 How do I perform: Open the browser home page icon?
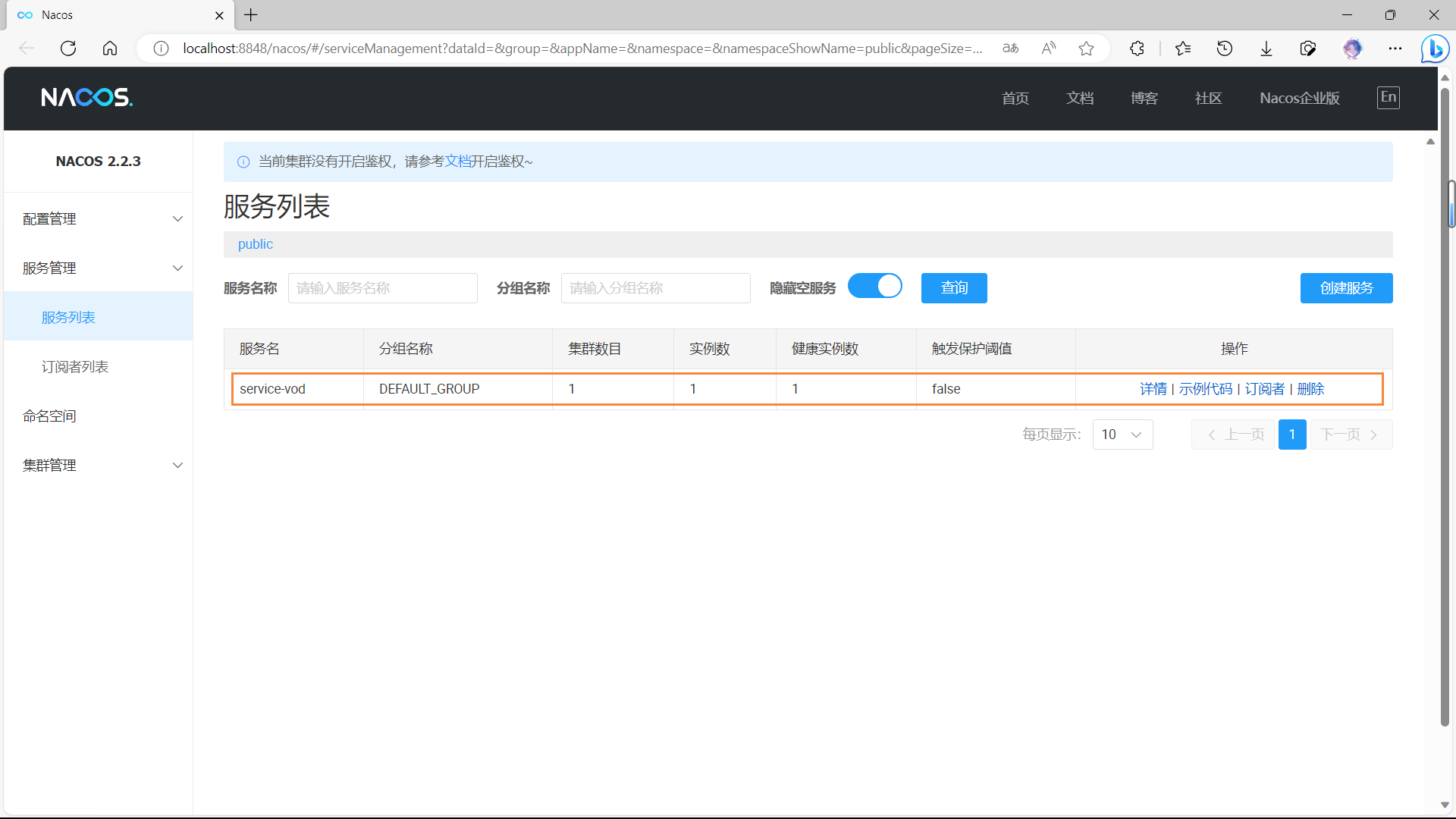pyautogui.click(x=110, y=49)
